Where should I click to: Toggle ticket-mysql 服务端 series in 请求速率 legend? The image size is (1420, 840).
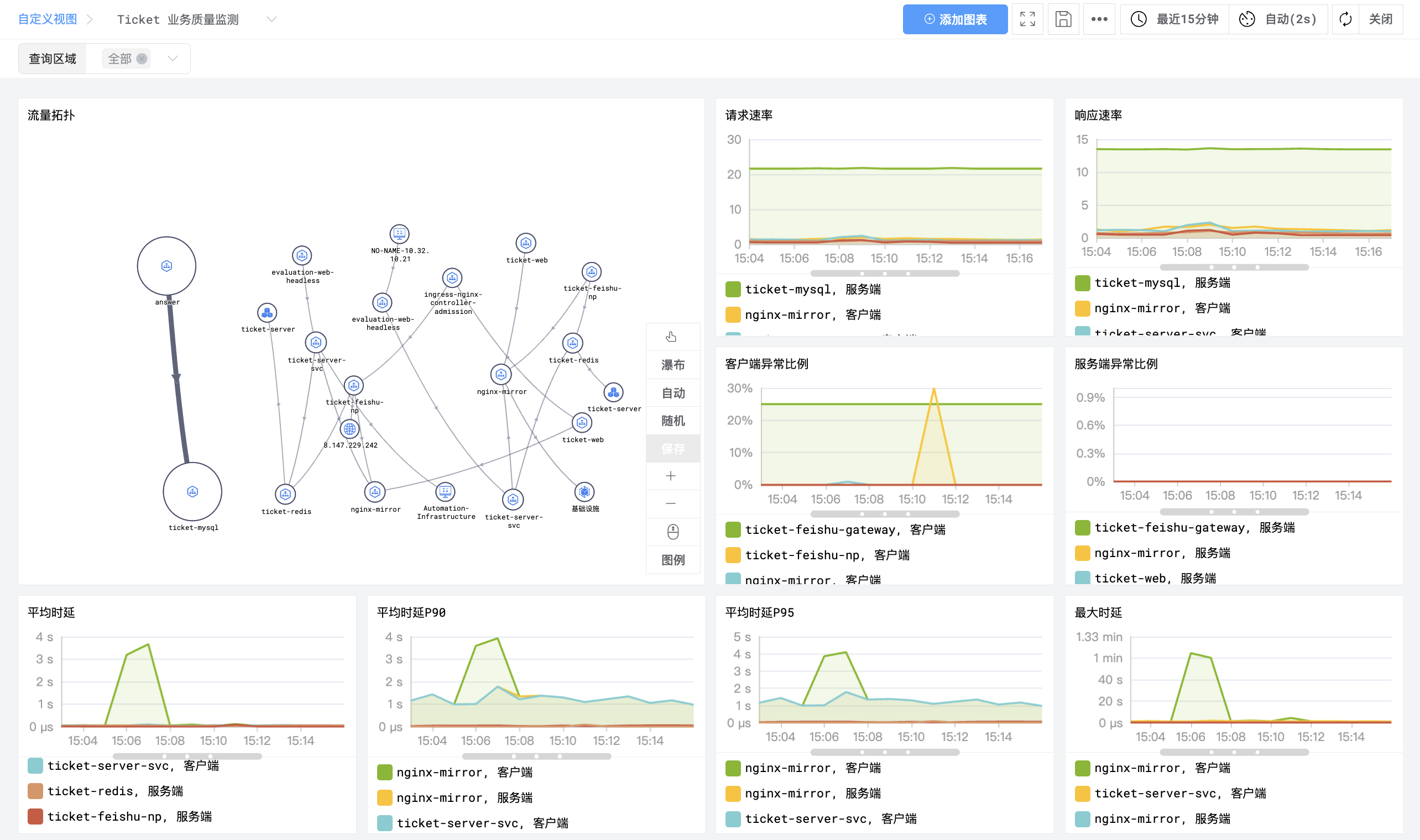coord(813,289)
